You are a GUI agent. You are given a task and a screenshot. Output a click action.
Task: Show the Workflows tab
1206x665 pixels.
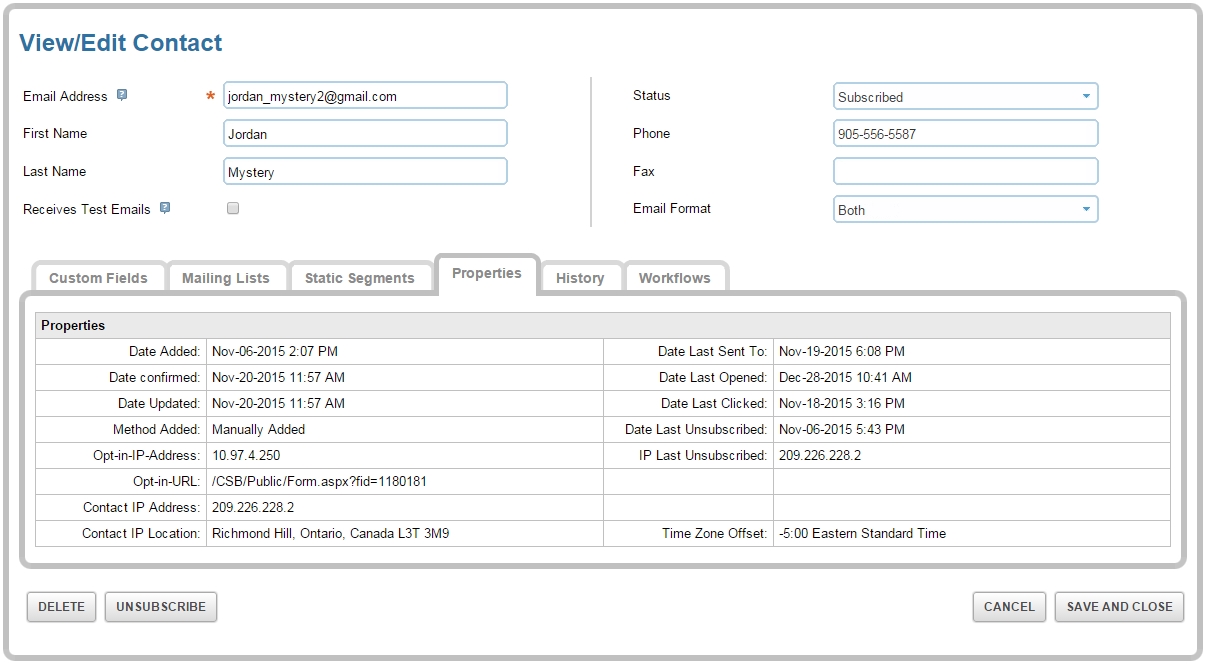(x=675, y=278)
